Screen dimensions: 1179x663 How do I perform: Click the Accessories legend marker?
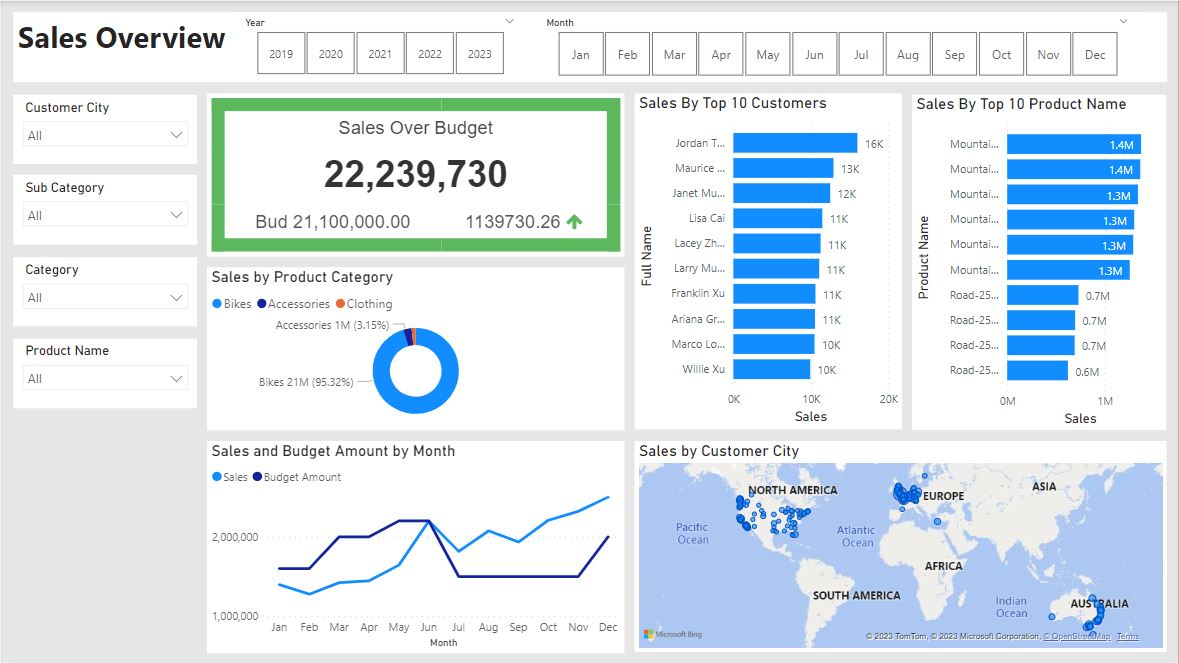click(x=262, y=304)
